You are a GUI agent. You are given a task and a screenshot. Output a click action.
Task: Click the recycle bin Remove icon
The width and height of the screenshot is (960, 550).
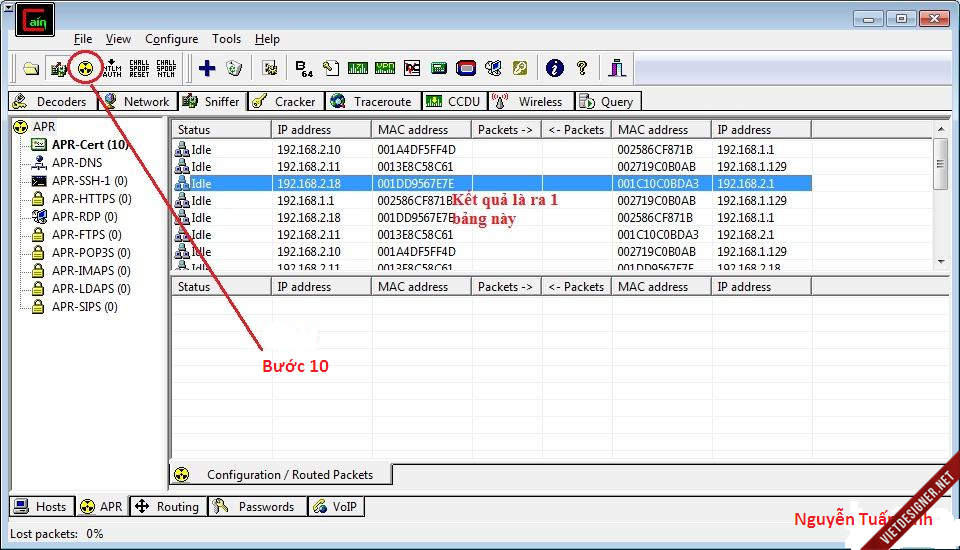(234, 68)
